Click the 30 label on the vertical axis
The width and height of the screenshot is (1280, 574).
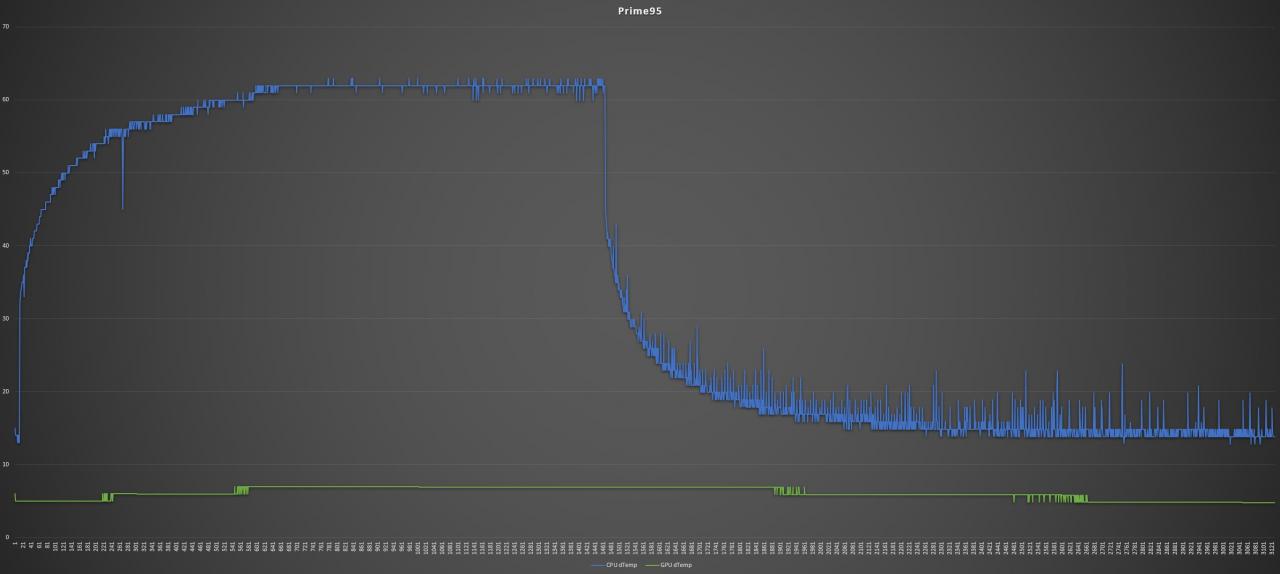click(x=6, y=319)
